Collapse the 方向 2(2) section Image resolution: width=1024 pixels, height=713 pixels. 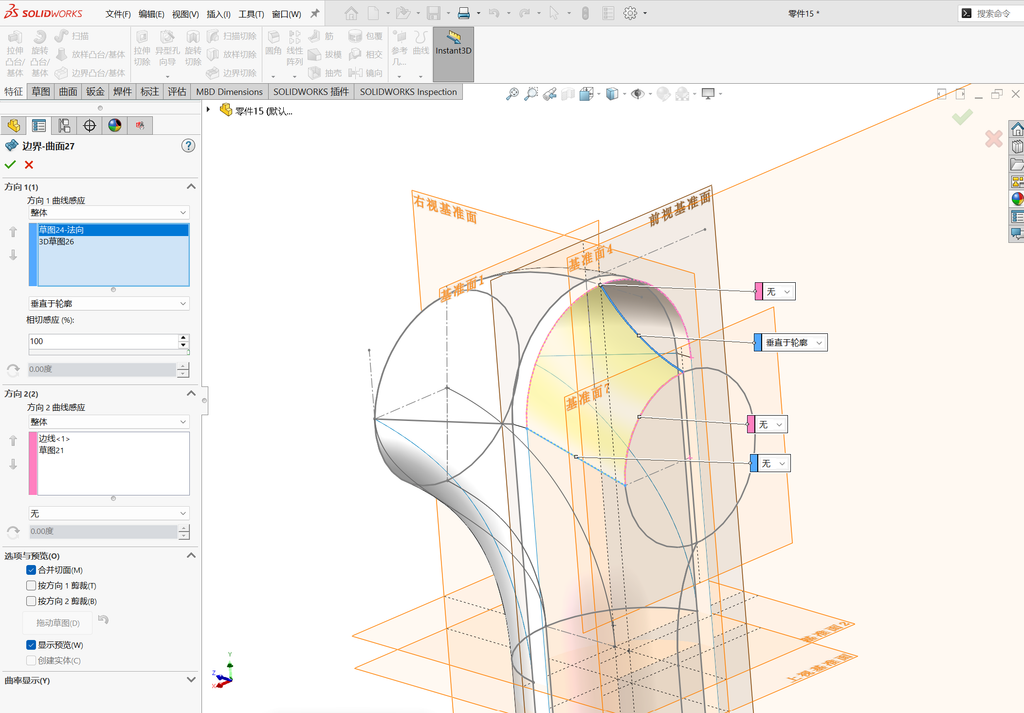(x=191, y=393)
